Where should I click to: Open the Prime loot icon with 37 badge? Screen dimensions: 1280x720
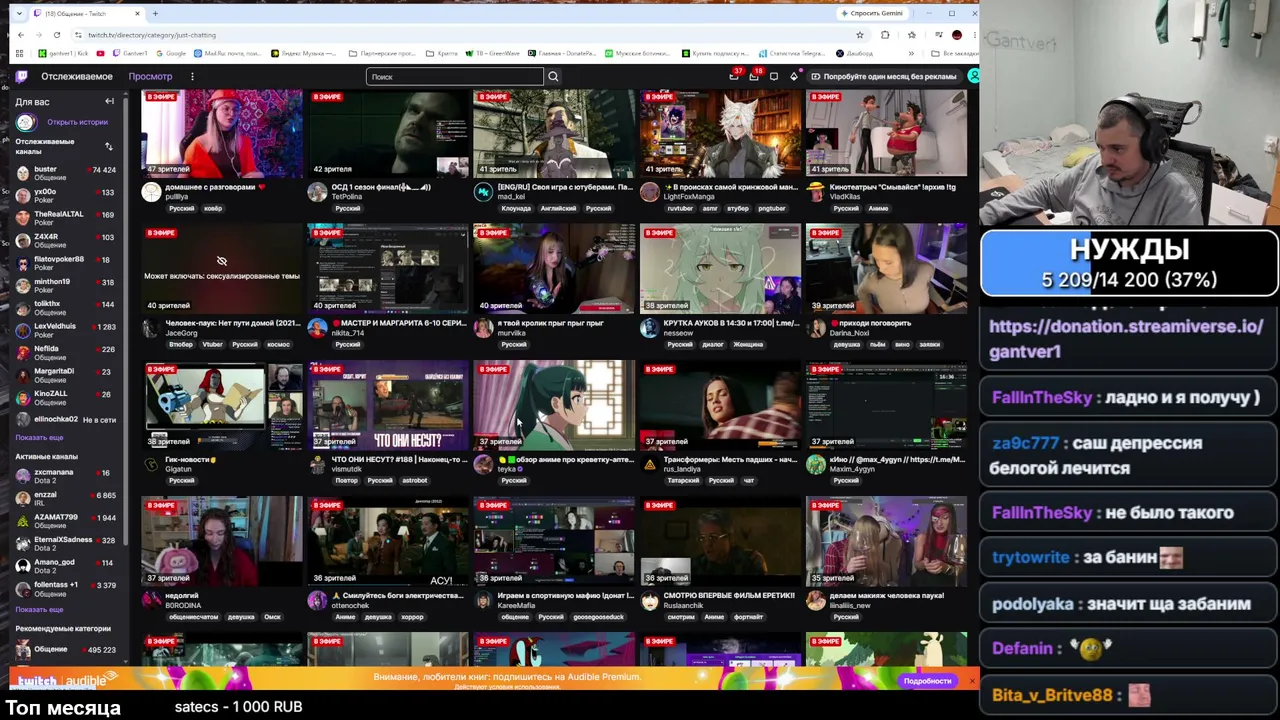pyautogui.click(x=735, y=76)
